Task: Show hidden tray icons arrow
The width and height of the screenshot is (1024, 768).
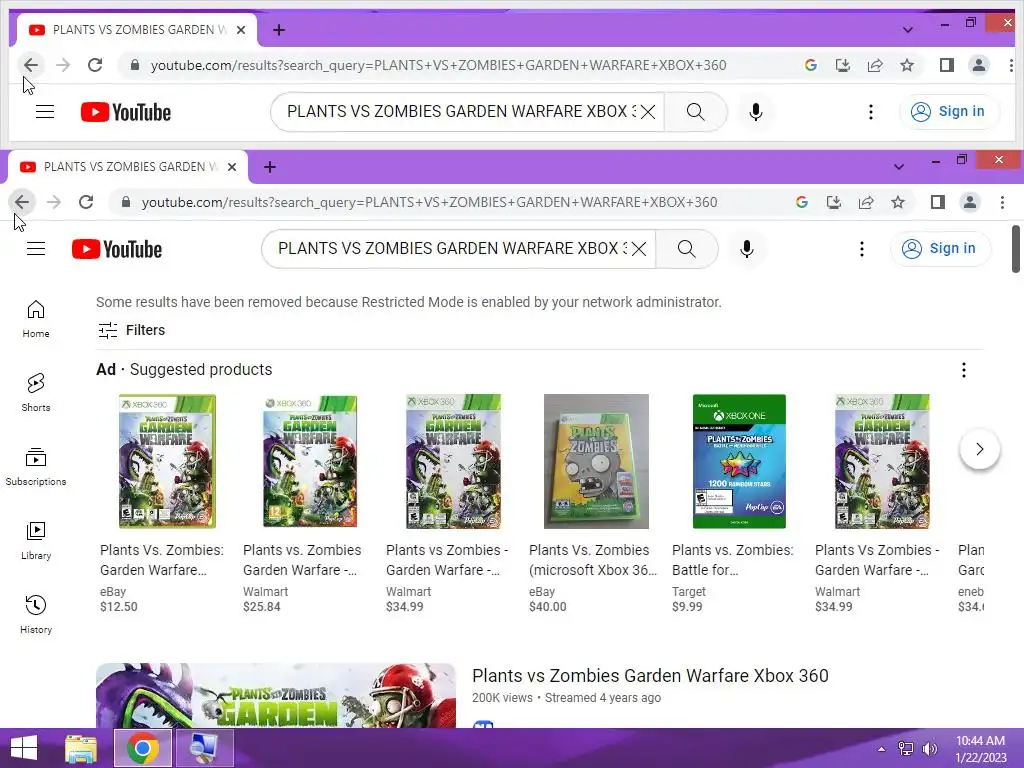Action: coord(881,749)
